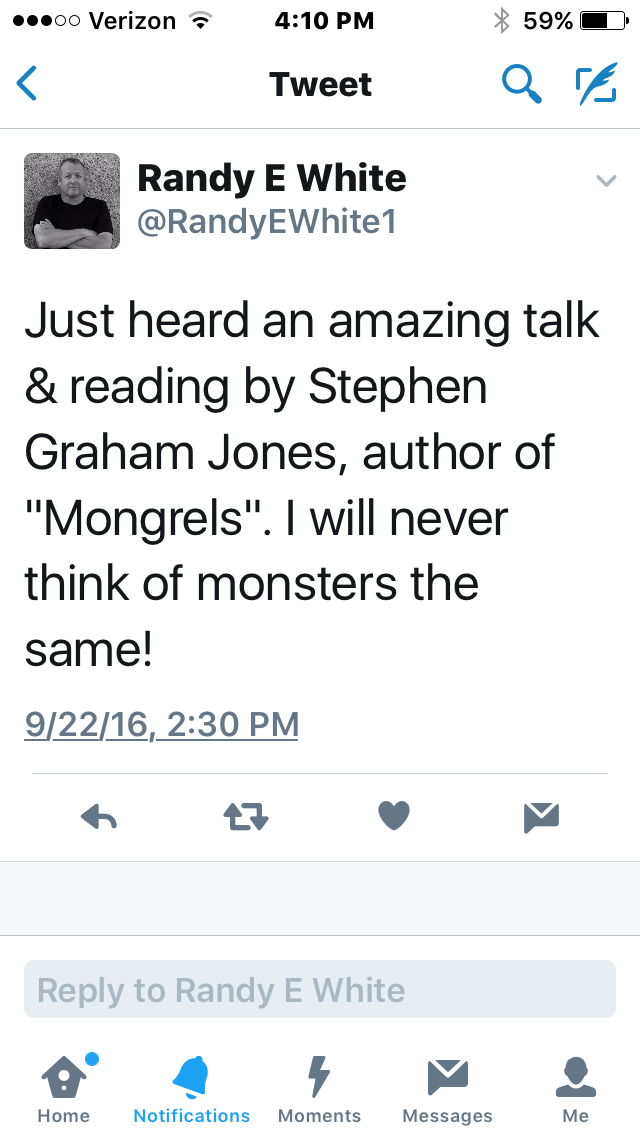
Task: Open Randy E White's profile photo
Action: [72, 201]
